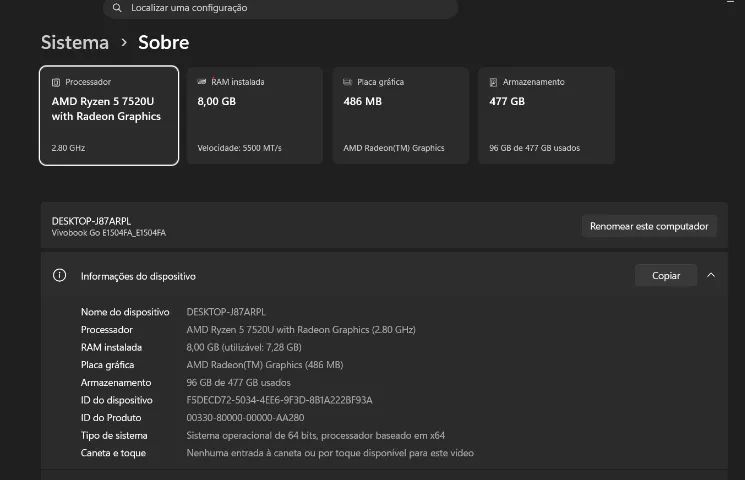Click 'ID do dispositivo' label

(x=116, y=400)
